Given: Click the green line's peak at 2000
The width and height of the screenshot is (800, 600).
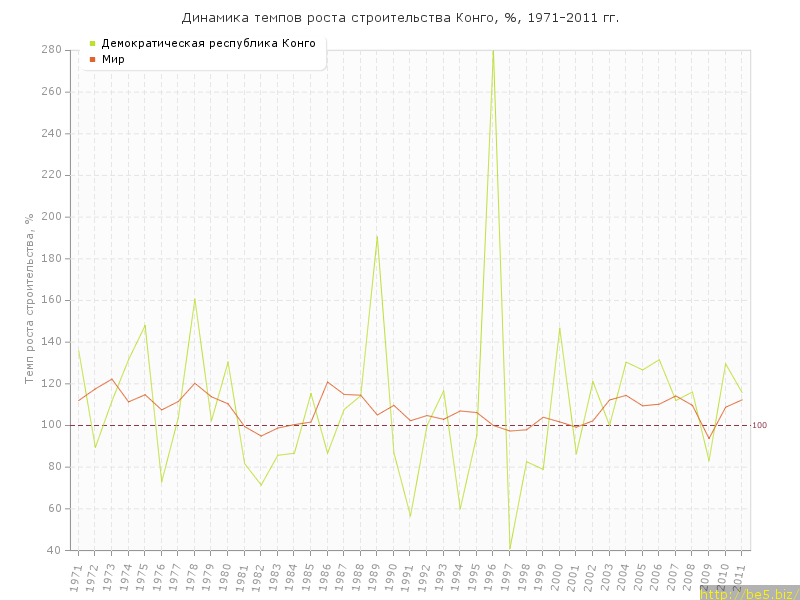Looking at the screenshot, I should [x=559, y=328].
